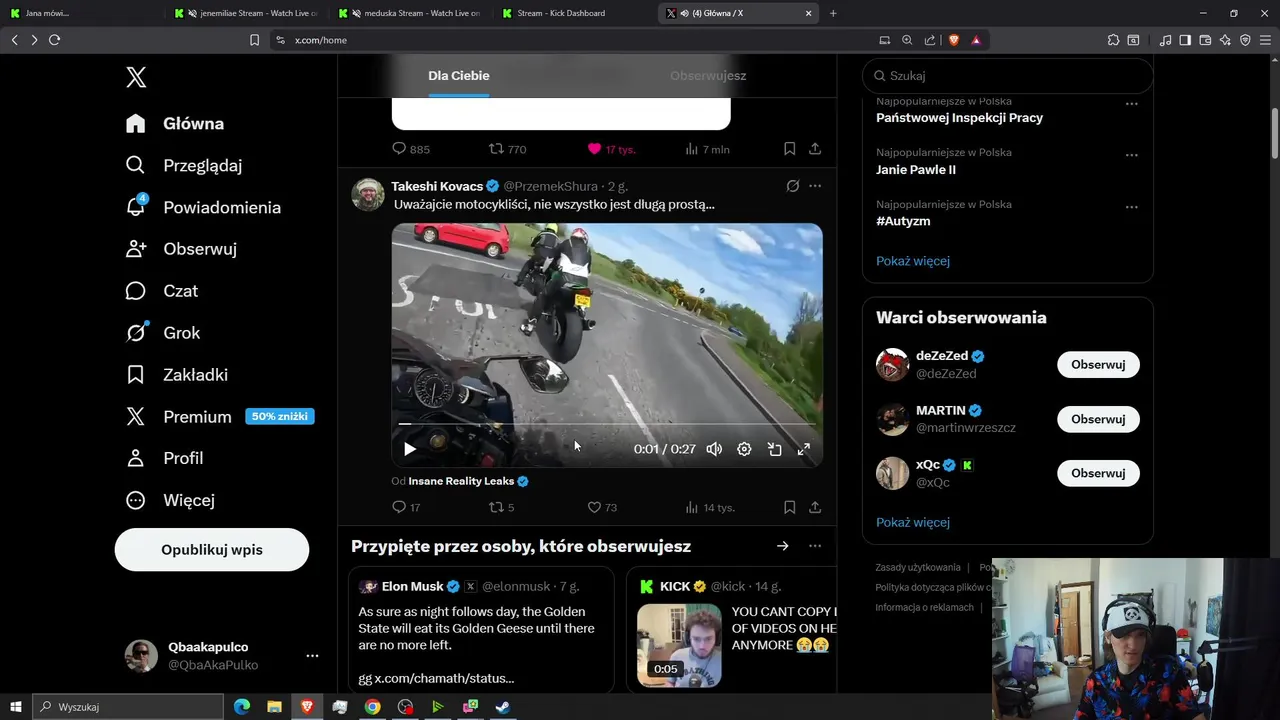Open the Insane Reality Leaks source link
Screen dimensions: 1280x720
(468, 481)
